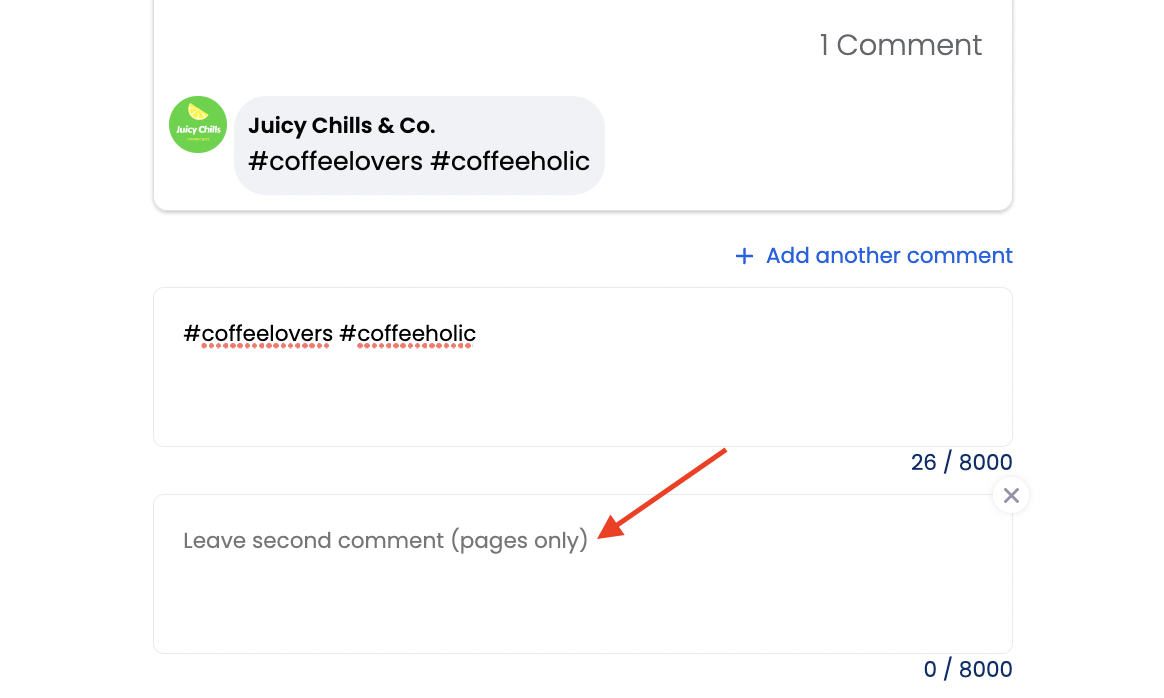Click the Juicy Chills green avatar logo

pos(197,124)
